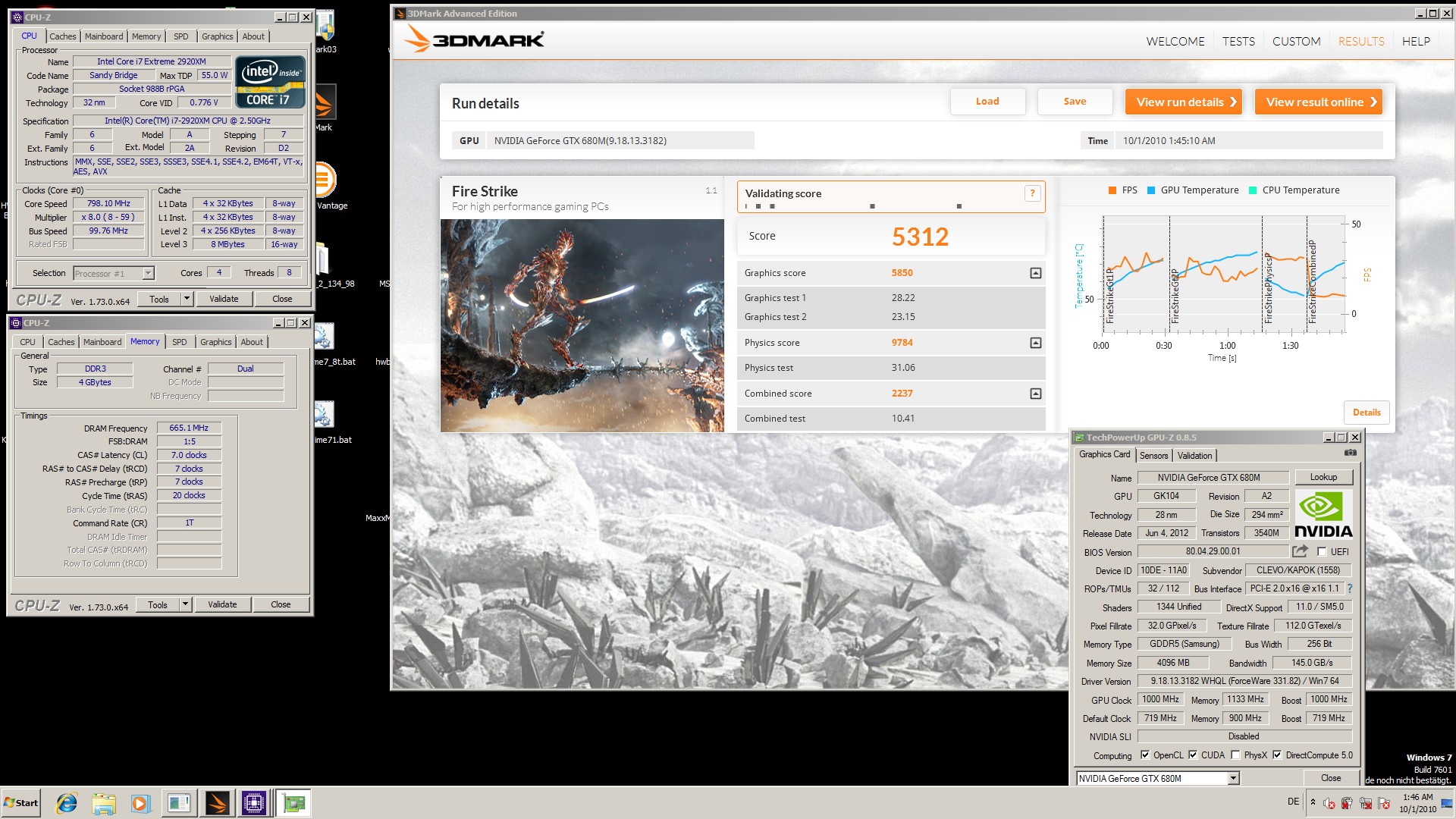Screen dimensions: 1456x819
Task: Open the Start menu
Action: coord(20,802)
